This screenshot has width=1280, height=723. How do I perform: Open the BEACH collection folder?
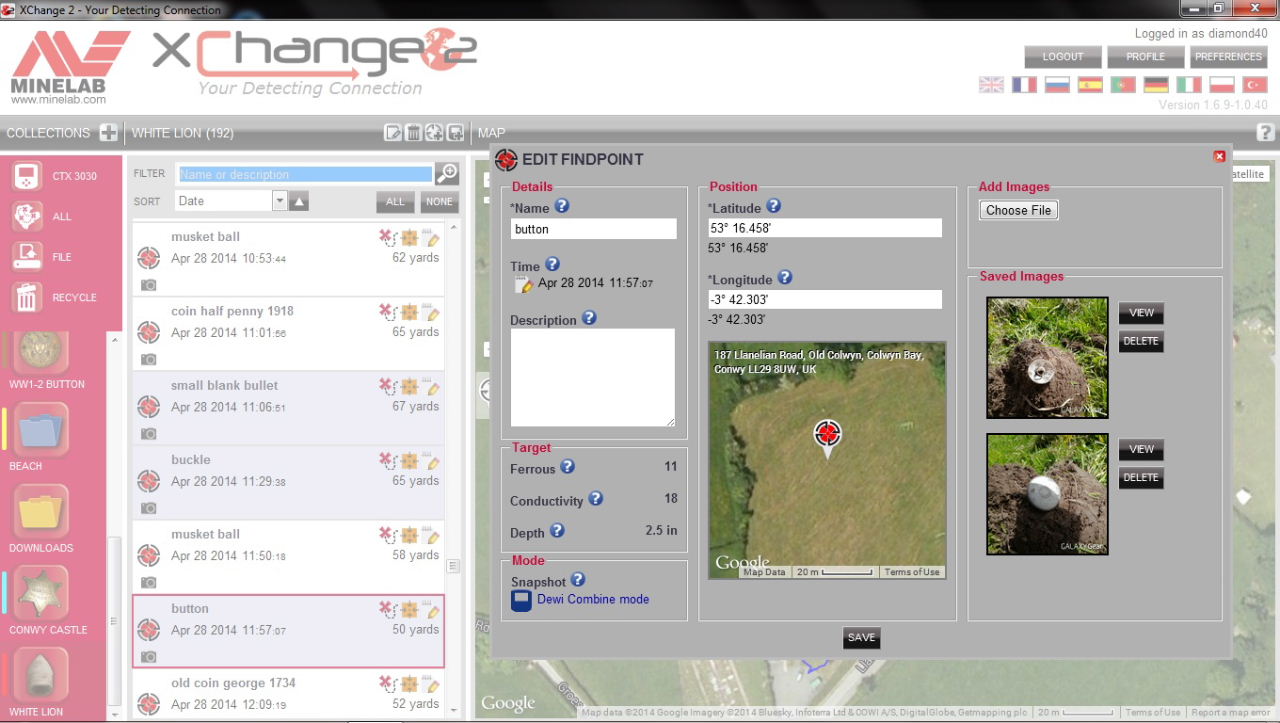tap(41, 430)
